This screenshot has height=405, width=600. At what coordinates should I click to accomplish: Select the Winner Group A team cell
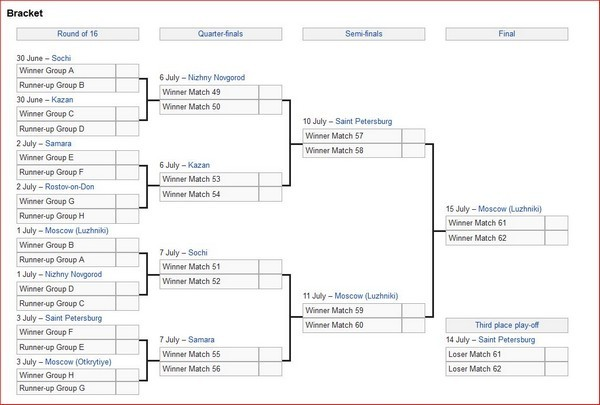(66, 71)
